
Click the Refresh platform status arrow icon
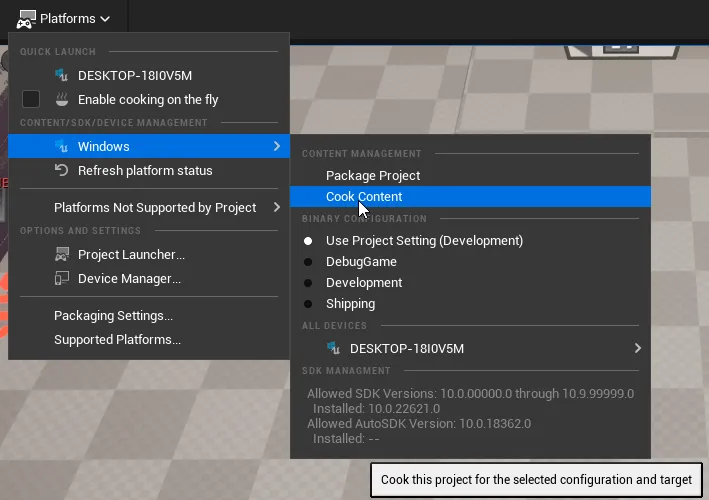(x=62, y=171)
